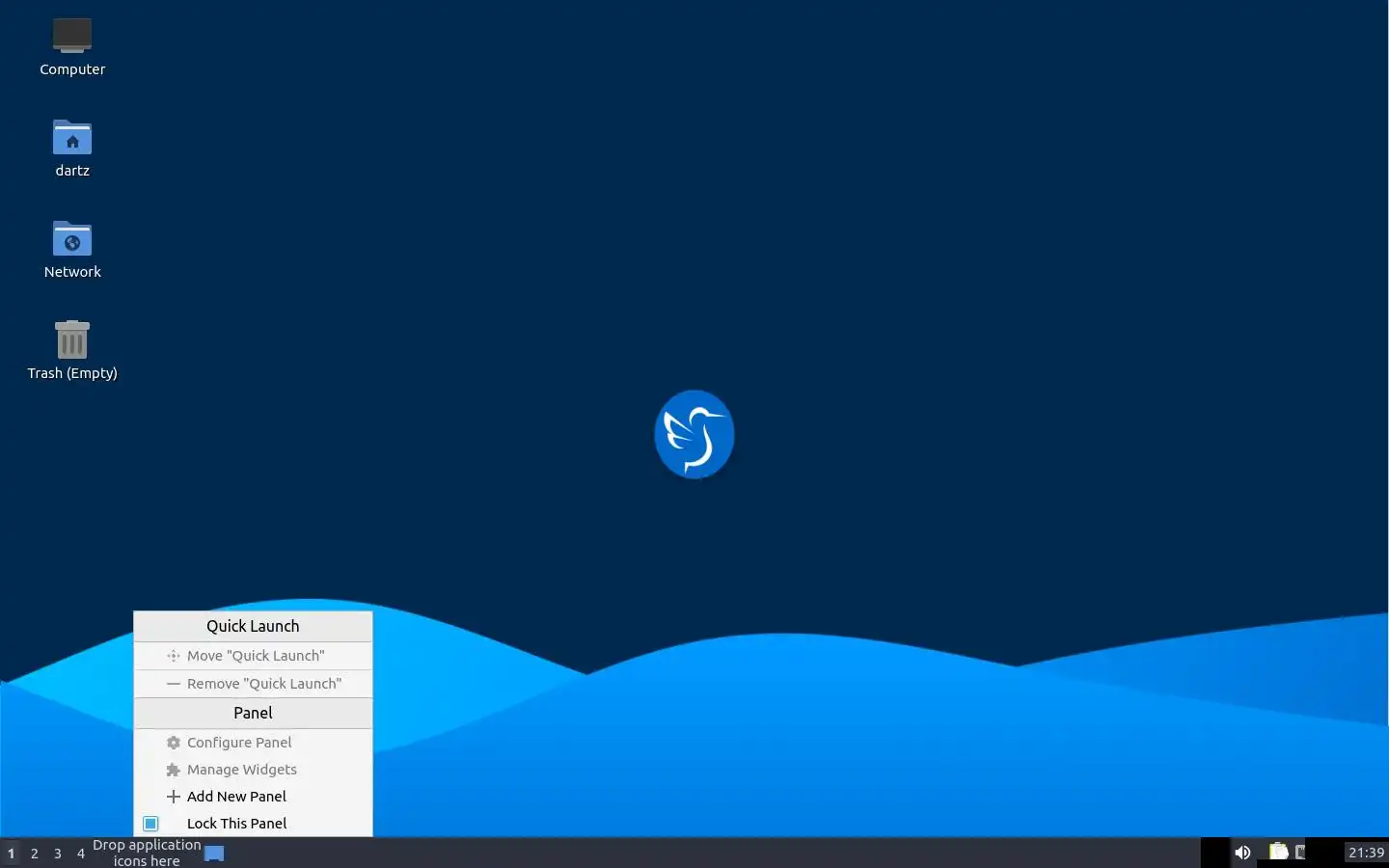Choose Remove "Quick Launch" menu entry
The width and height of the screenshot is (1389, 868).
click(253, 684)
